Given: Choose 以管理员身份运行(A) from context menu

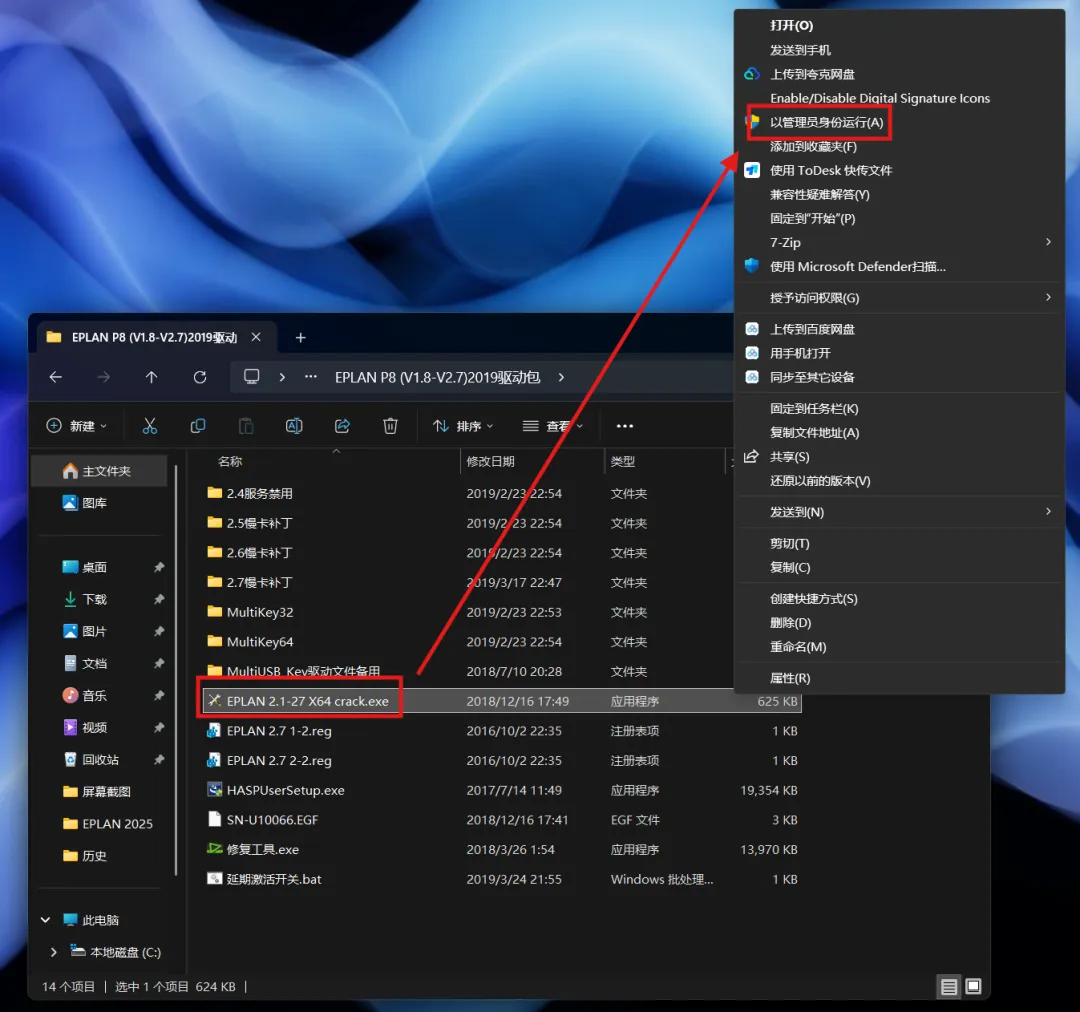Looking at the screenshot, I should [826, 123].
